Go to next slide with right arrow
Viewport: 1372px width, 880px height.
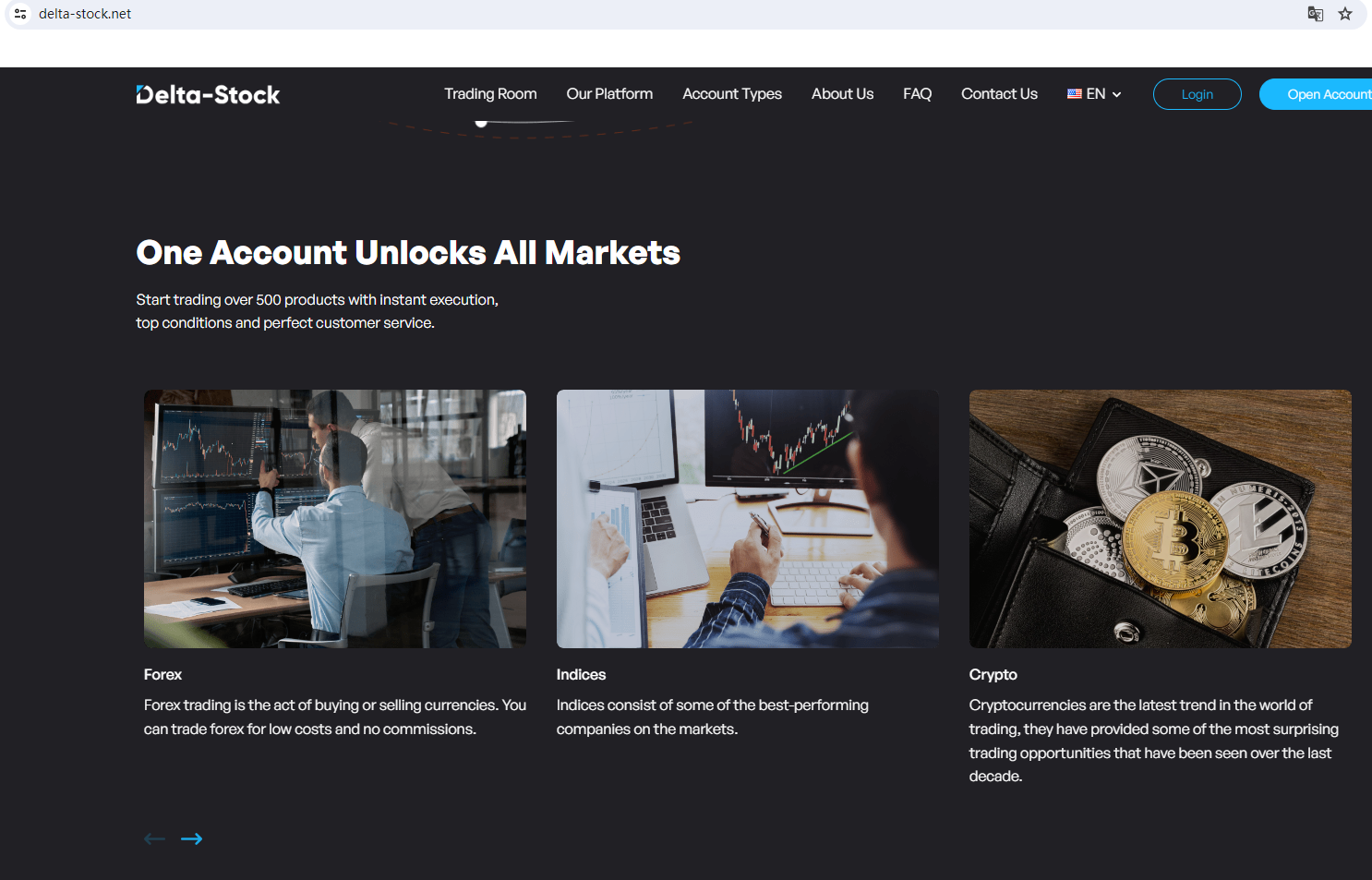coord(192,838)
